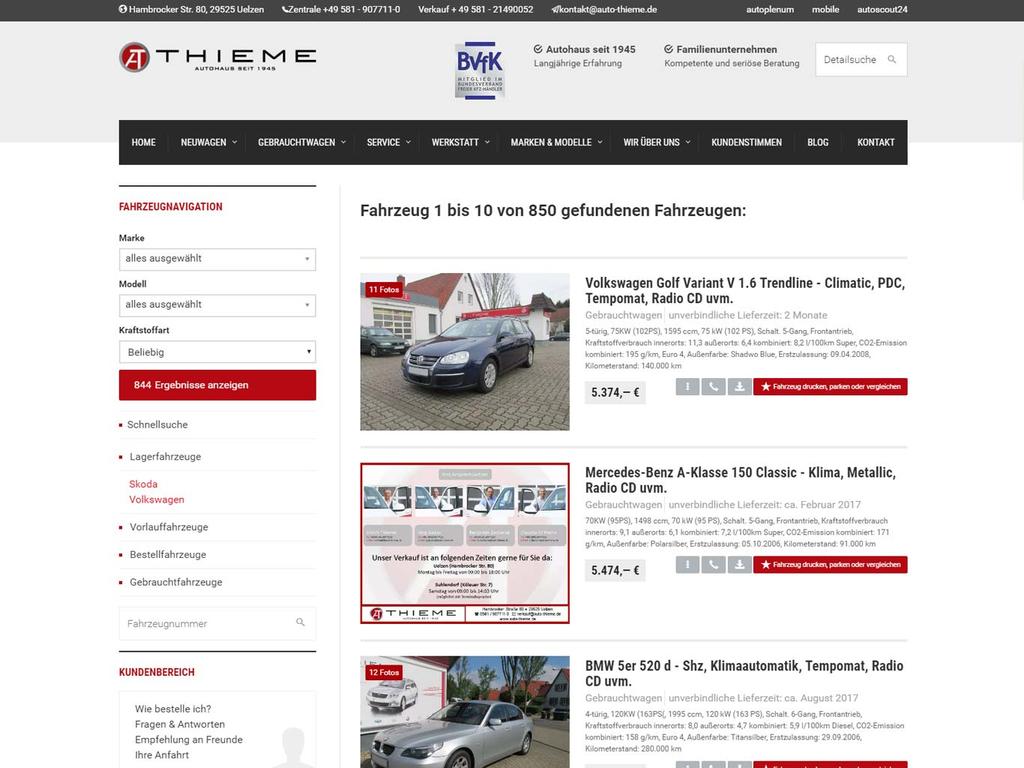Open Schnellsuche in sidebar

pos(157,424)
